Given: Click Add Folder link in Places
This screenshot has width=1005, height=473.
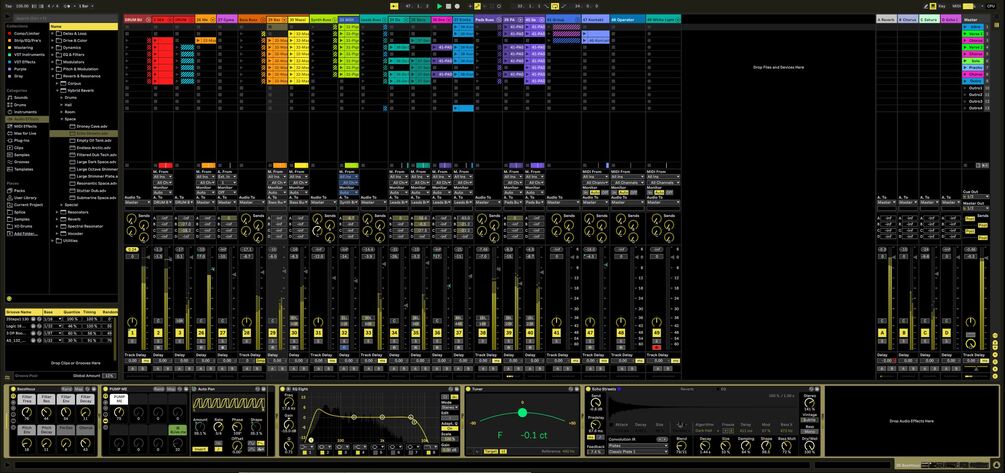Looking at the screenshot, I should pos(24,233).
